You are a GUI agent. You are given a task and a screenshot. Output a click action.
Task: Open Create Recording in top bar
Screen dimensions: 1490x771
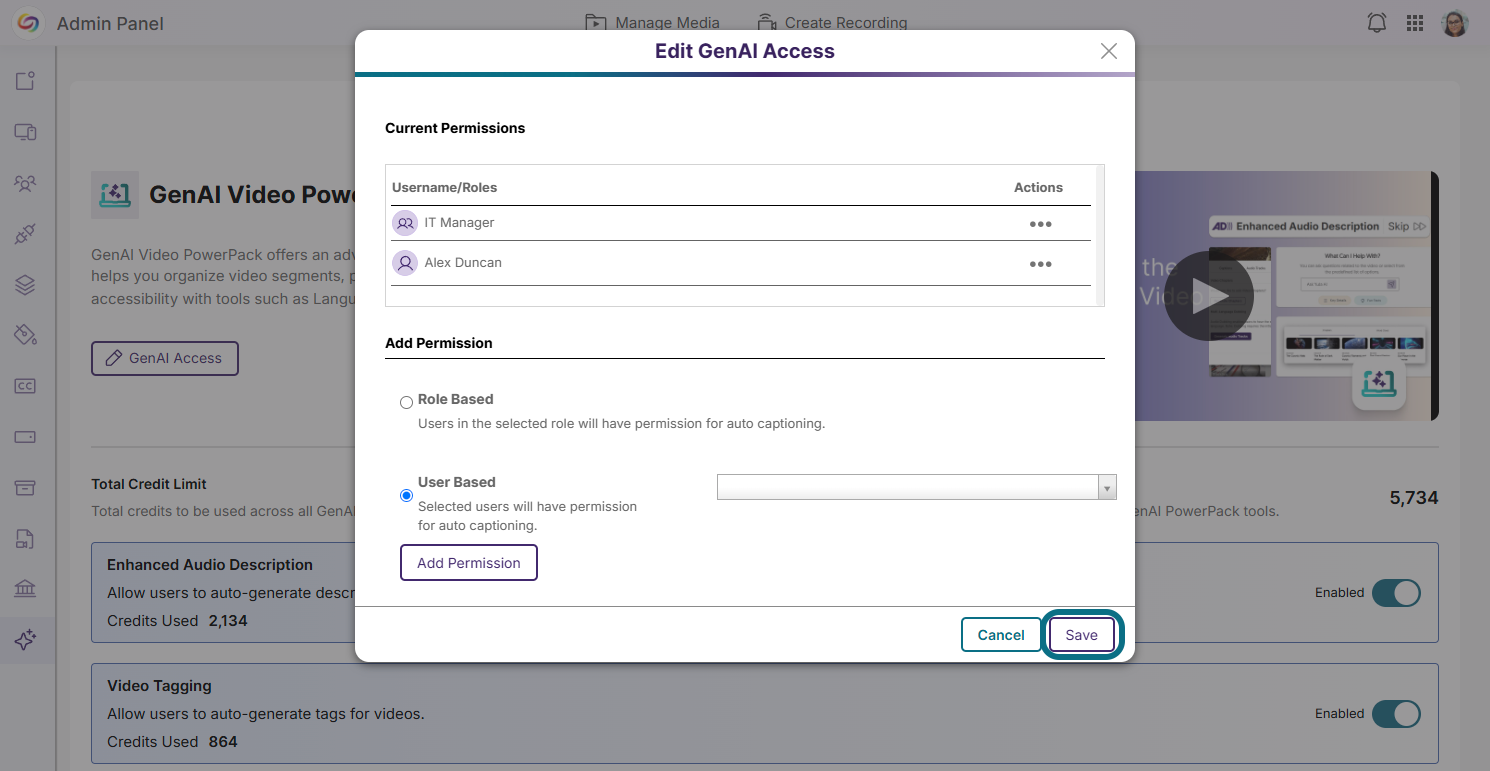[832, 22]
